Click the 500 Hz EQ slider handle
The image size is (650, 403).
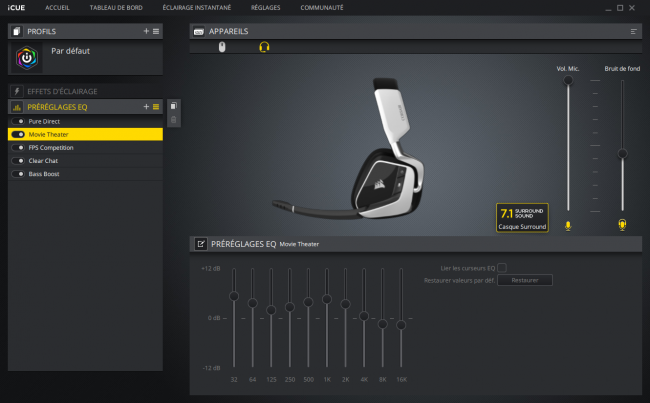click(308, 302)
